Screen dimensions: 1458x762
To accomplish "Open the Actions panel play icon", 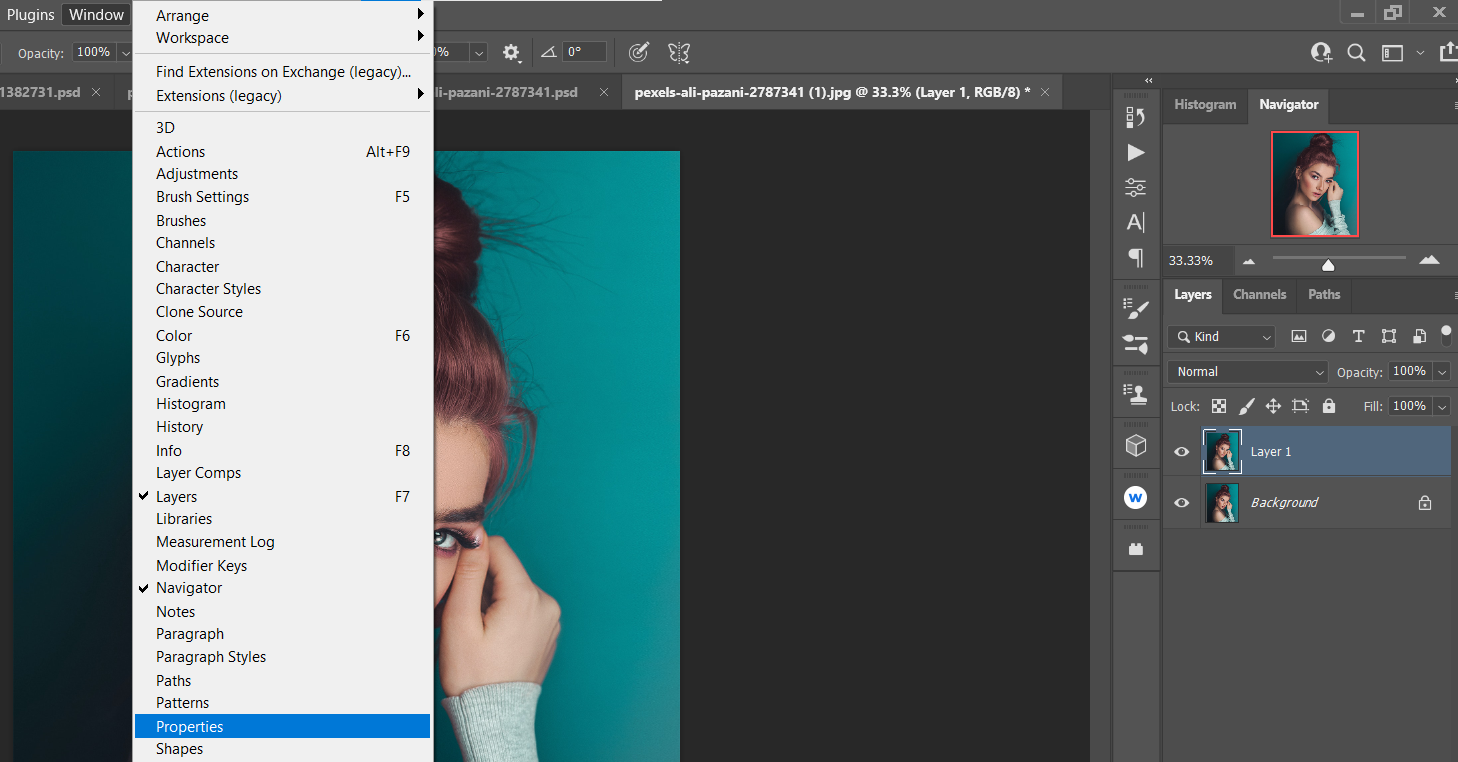I will [x=1135, y=152].
